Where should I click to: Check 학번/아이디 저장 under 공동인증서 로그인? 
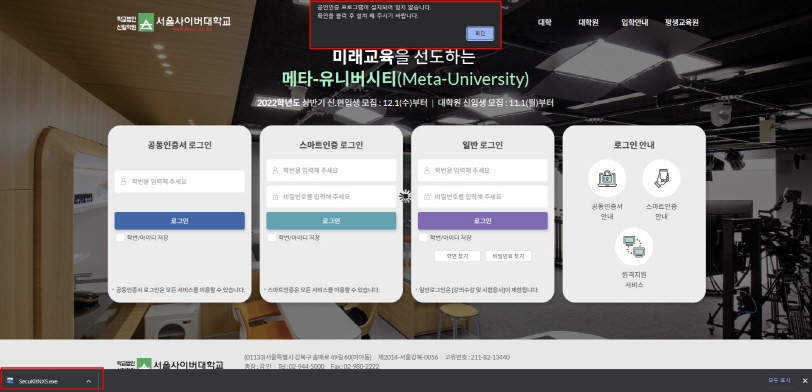tap(120, 238)
